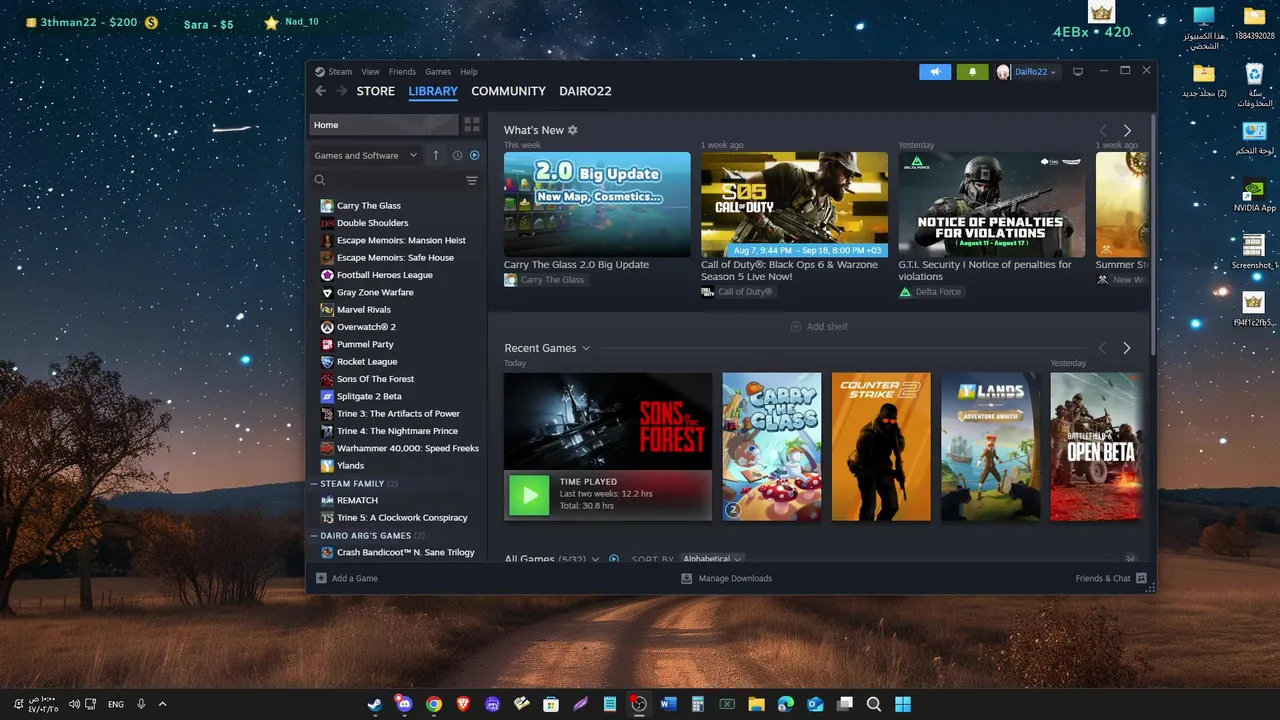Enter Big Picture mode via monitor icon
The image size is (1280, 720).
(x=1078, y=72)
